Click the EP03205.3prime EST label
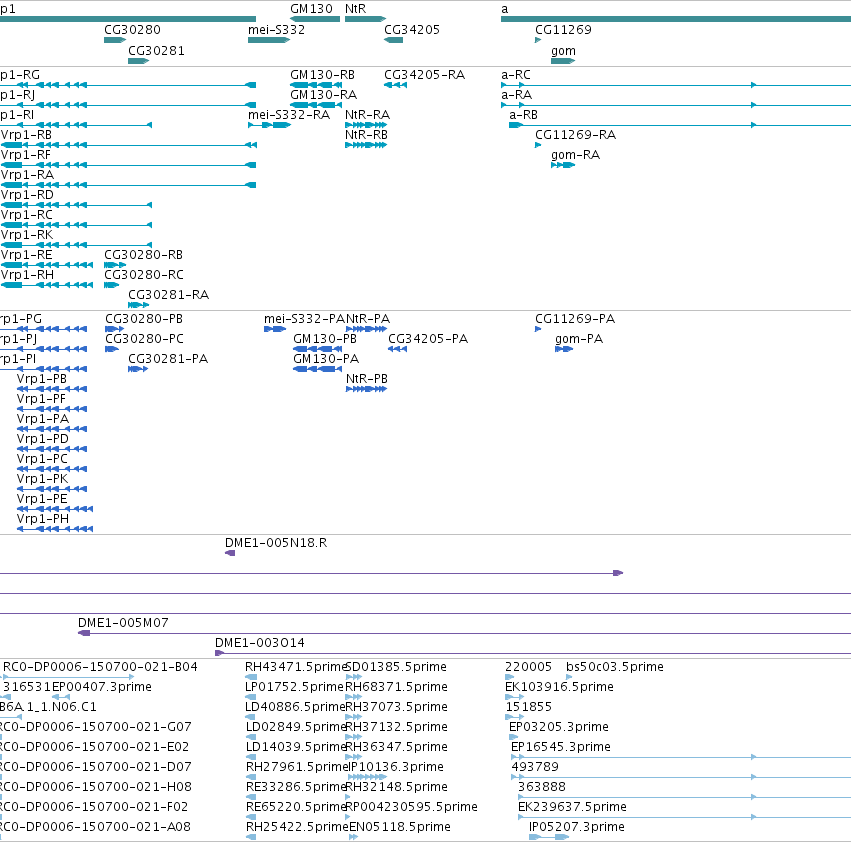The image size is (851, 842). click(x=559, y=727)
